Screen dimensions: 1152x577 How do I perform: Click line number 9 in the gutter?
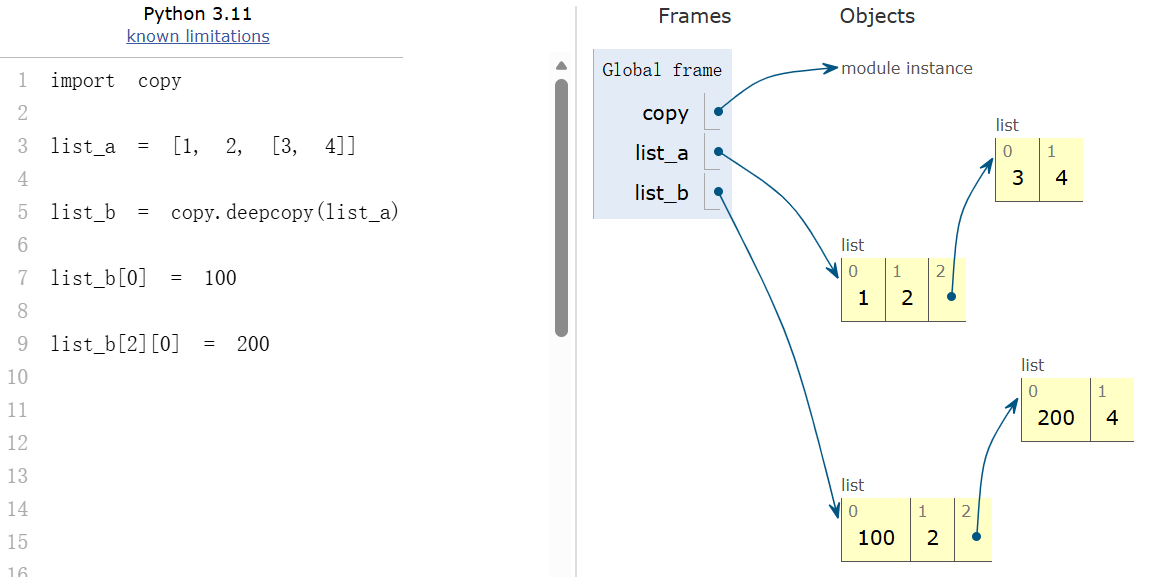point(23,343)
